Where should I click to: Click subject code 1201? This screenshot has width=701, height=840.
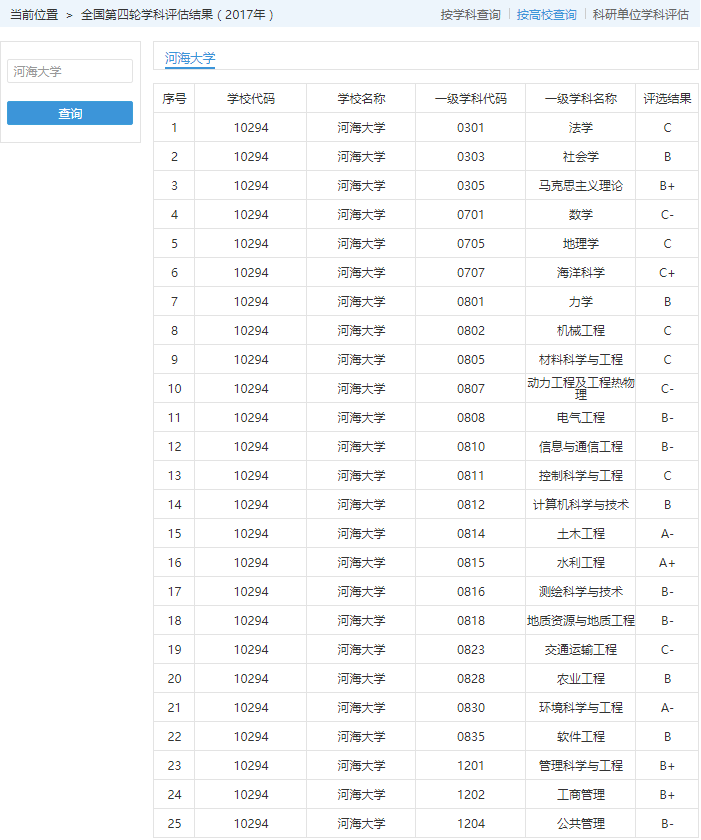[x=471, y=766]
